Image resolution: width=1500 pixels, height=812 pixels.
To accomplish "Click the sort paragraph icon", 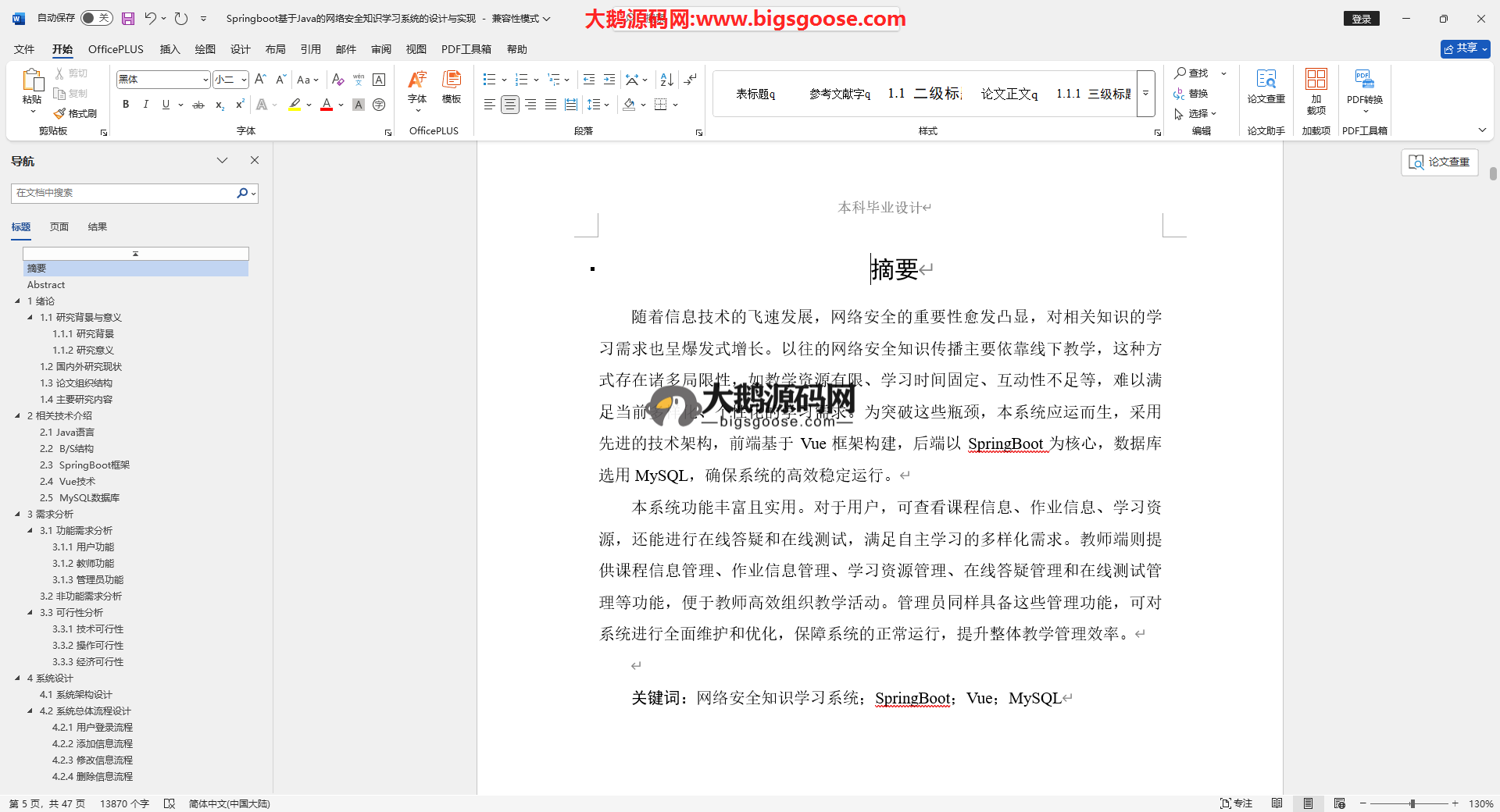I will pos(666,80).
